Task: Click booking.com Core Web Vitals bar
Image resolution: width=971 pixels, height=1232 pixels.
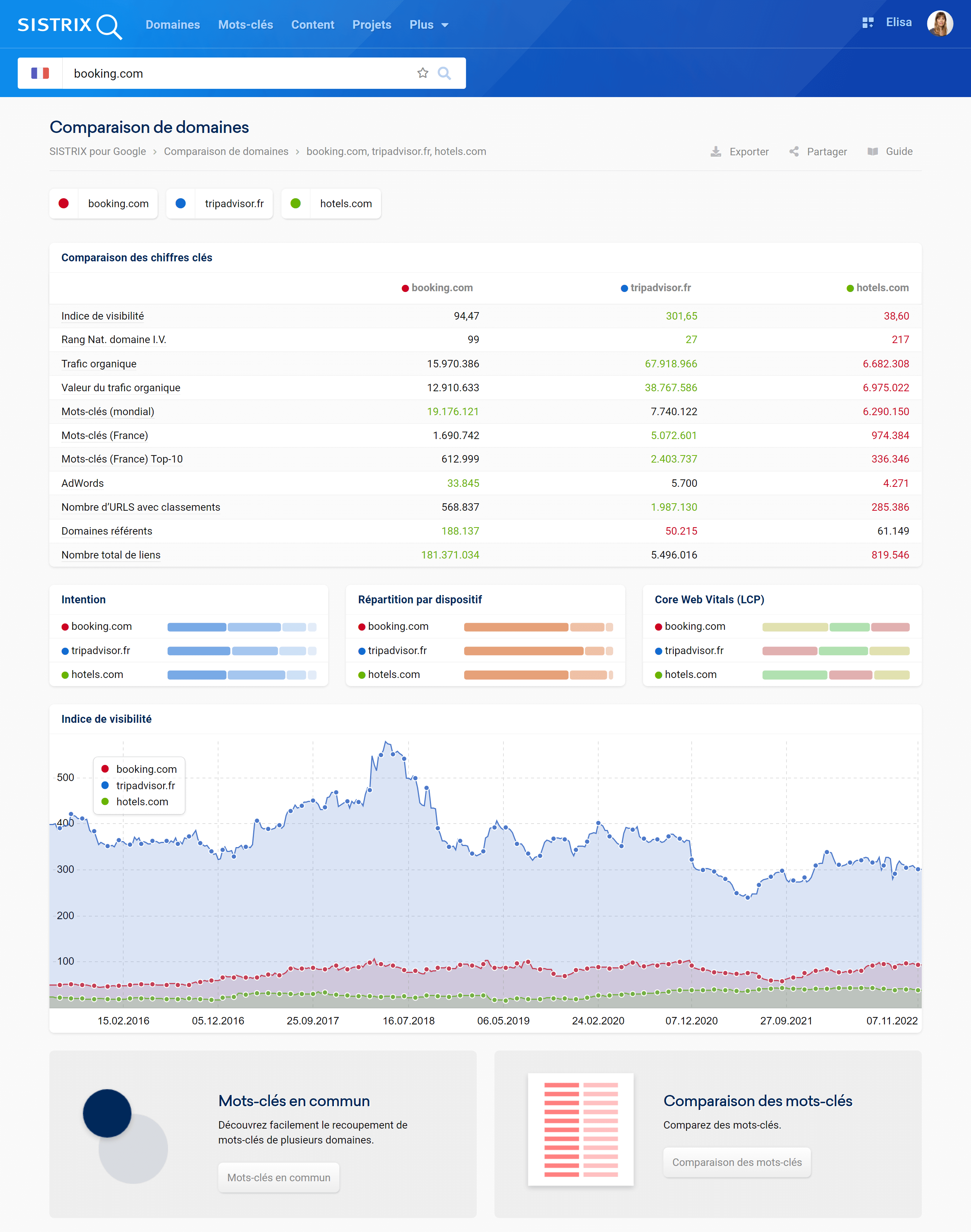Action: (836, 627)
